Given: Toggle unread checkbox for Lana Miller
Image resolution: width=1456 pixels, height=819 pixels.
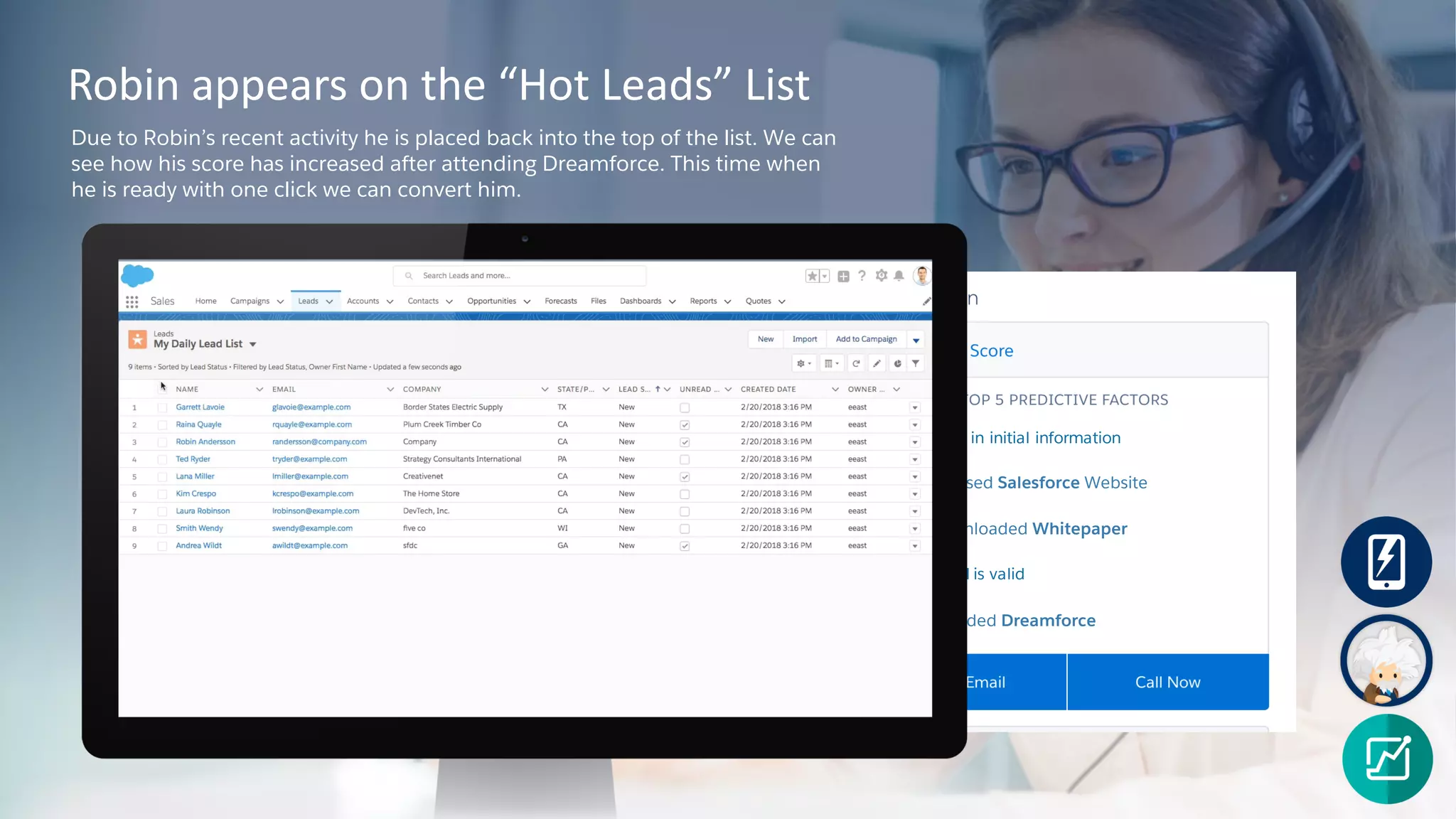Looking at the screenshot, I should click(685, 476).
